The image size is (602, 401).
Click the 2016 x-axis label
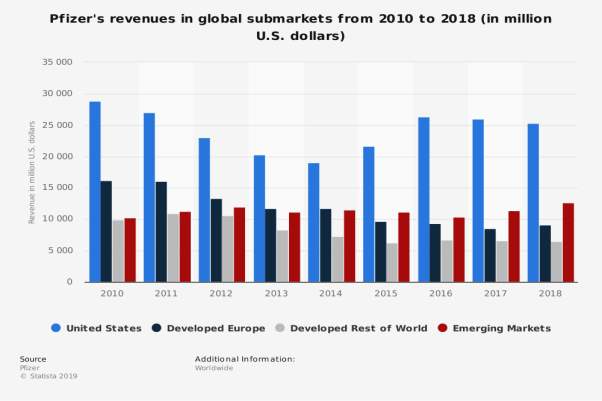(x=441, y=293)
